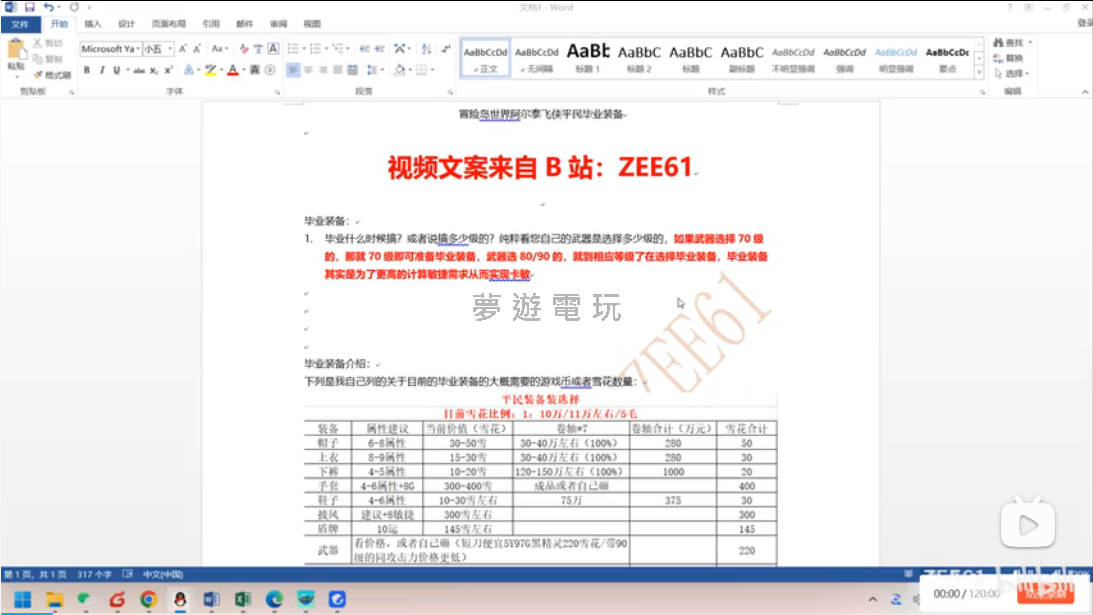Open the Windows Start menu
Image resolution: width=1093 pixels, height=615 pixels.
[22, 600]
